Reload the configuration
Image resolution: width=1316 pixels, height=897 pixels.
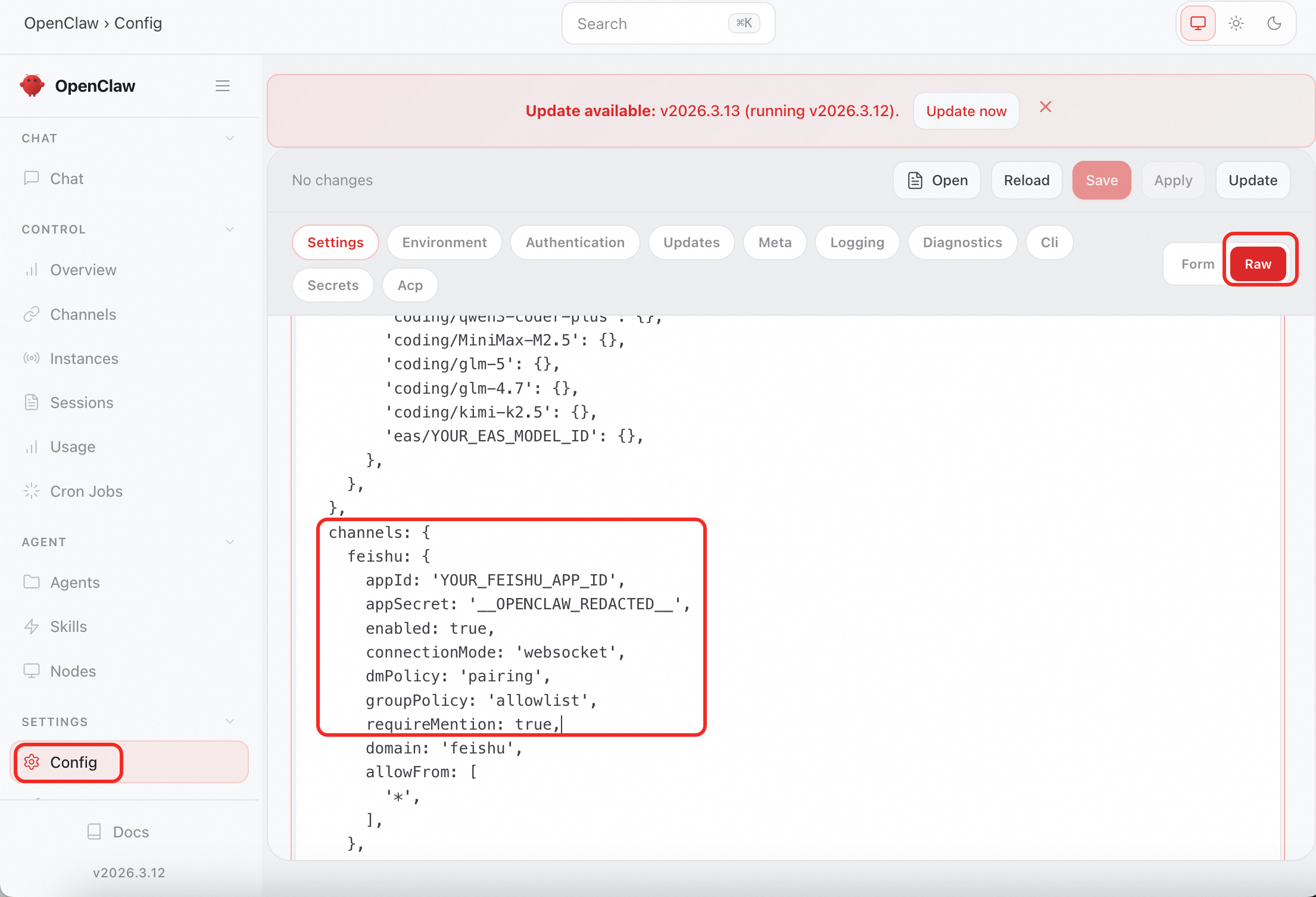(x=1027, y=180)
